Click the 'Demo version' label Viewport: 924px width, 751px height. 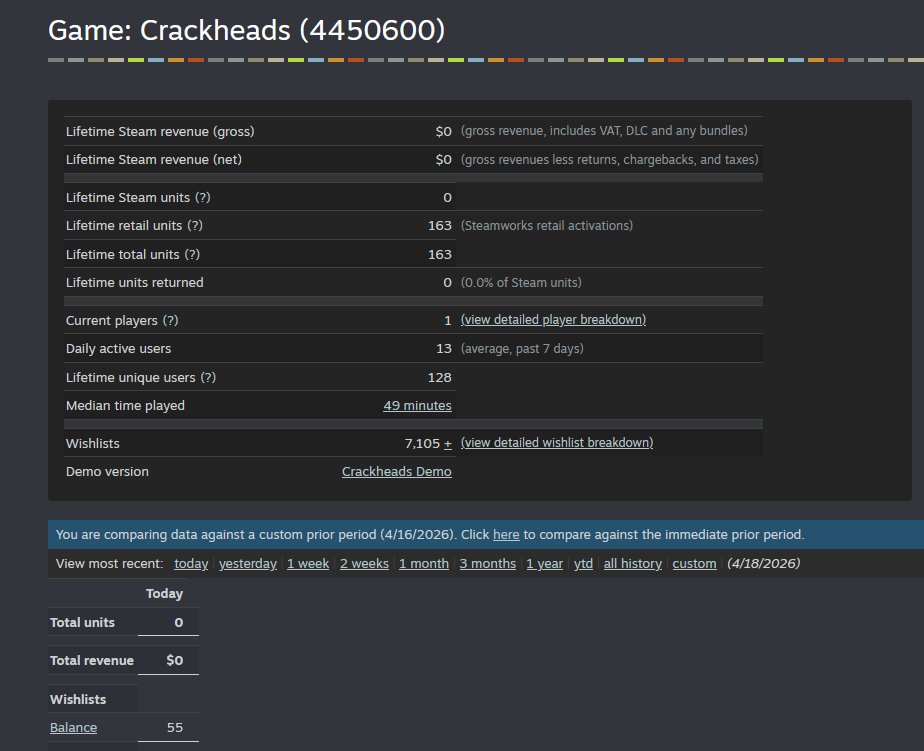point(107,472)
